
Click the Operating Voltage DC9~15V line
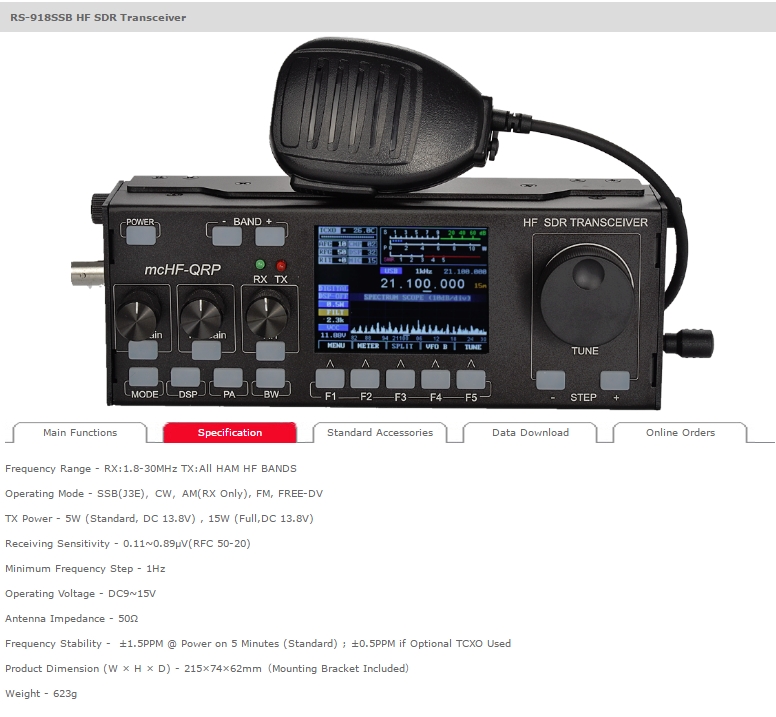(81, 593)
